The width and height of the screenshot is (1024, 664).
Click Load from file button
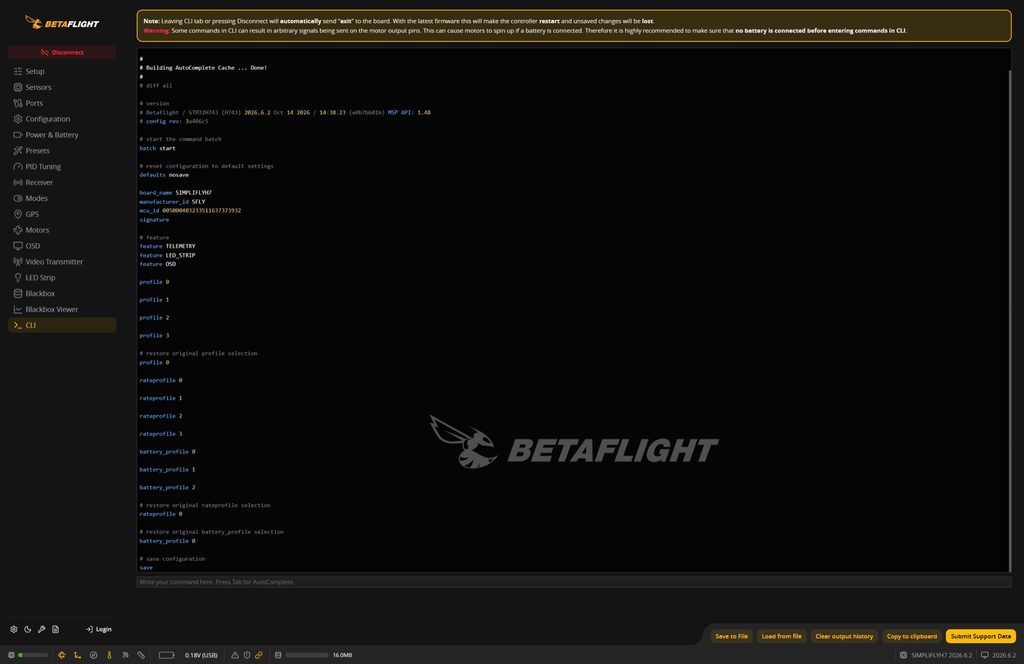click(781, 636)
